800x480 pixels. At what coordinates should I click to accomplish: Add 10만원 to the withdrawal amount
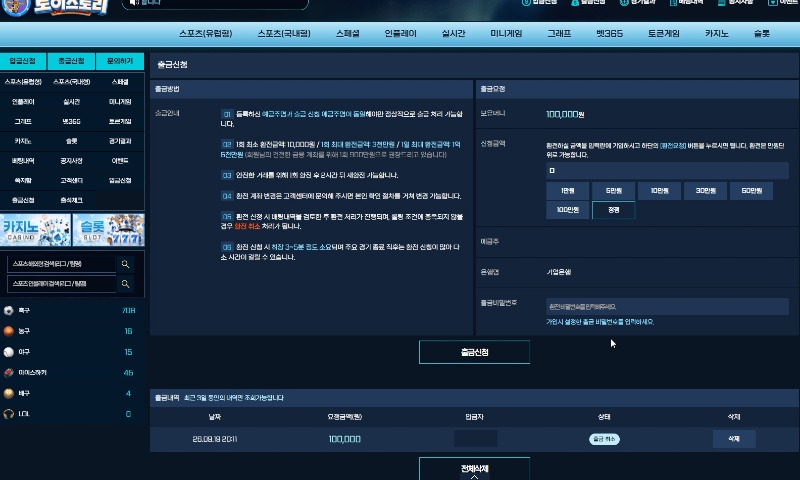pyautogui.click(x=660, y=191)
